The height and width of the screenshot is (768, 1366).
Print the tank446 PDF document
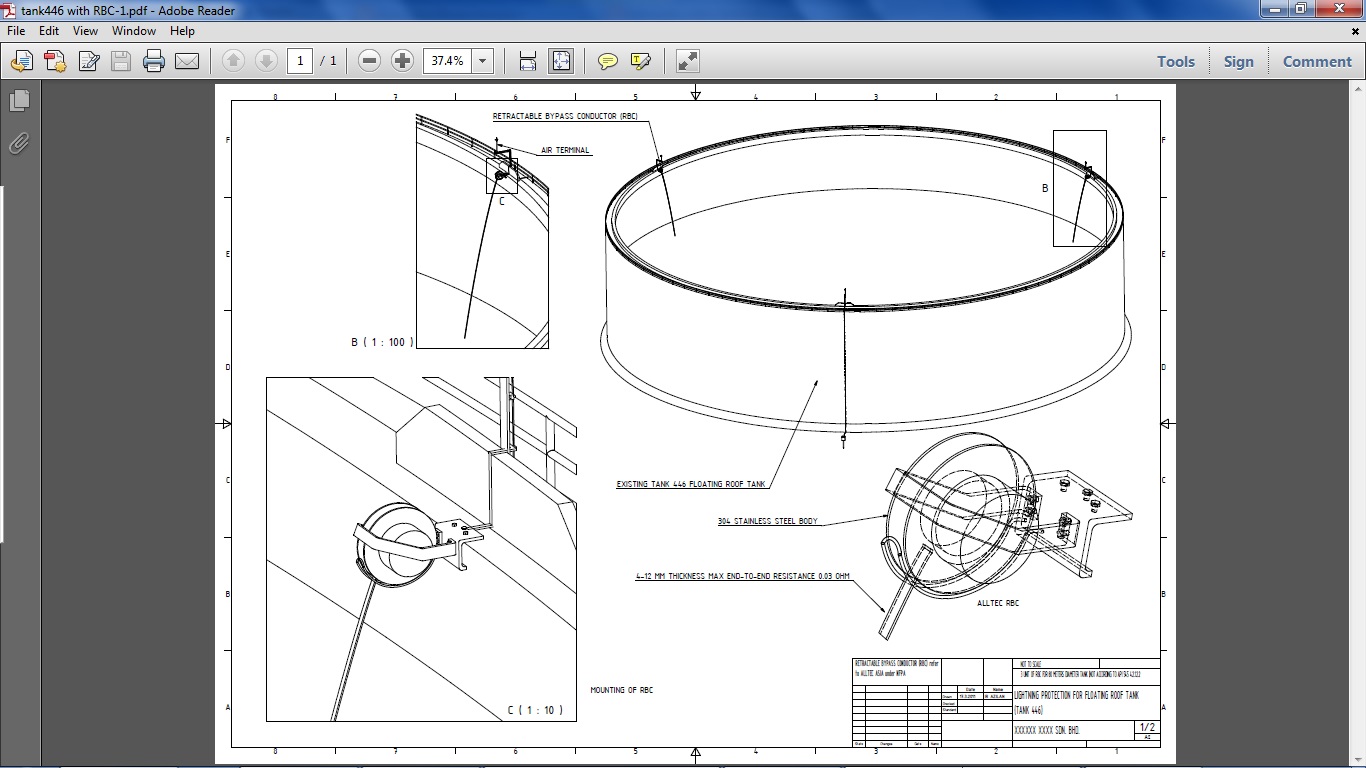point(153,60)
